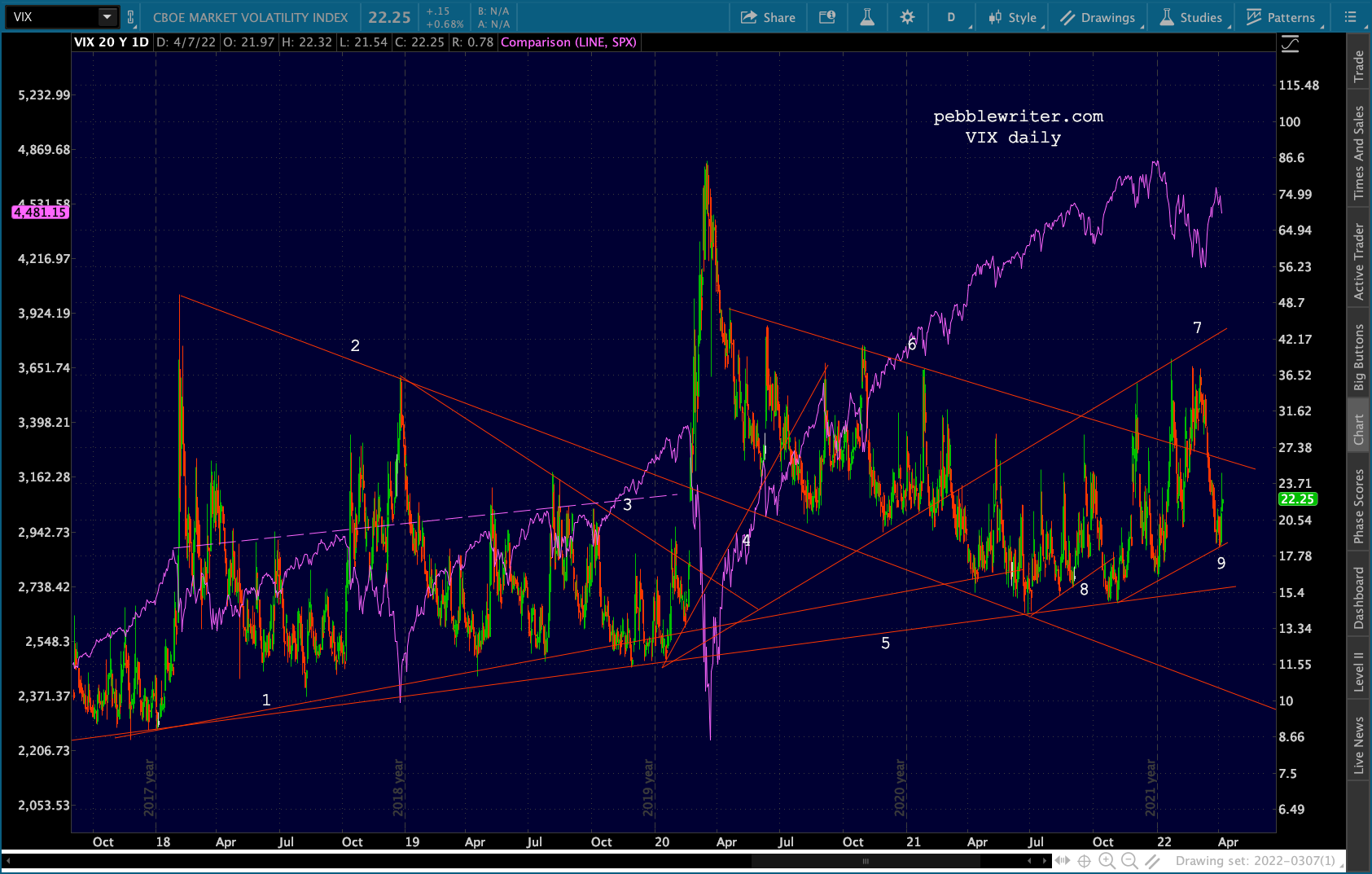The width and height of the screenshot is (1372, 874).
Task: Click the bottom drawing tools slash icon
Action: coord(1152,860)
